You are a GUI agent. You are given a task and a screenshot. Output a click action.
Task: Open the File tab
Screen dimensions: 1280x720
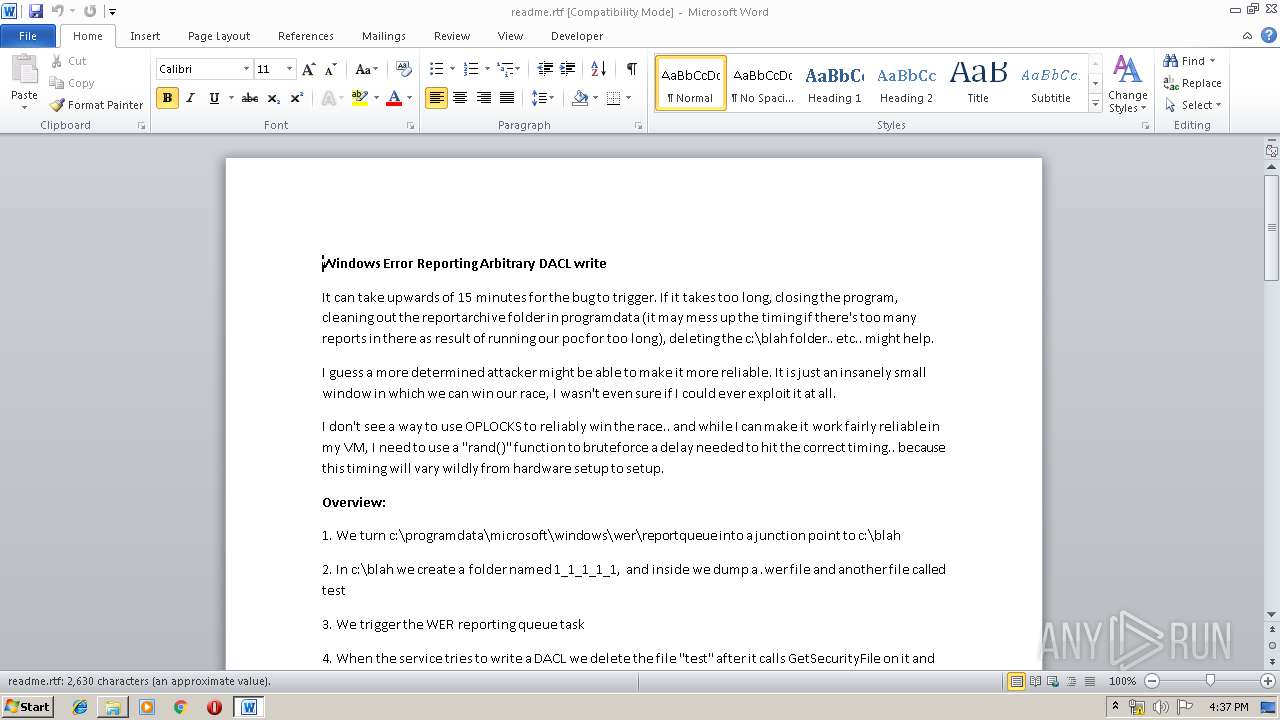[x=28, y=36]
